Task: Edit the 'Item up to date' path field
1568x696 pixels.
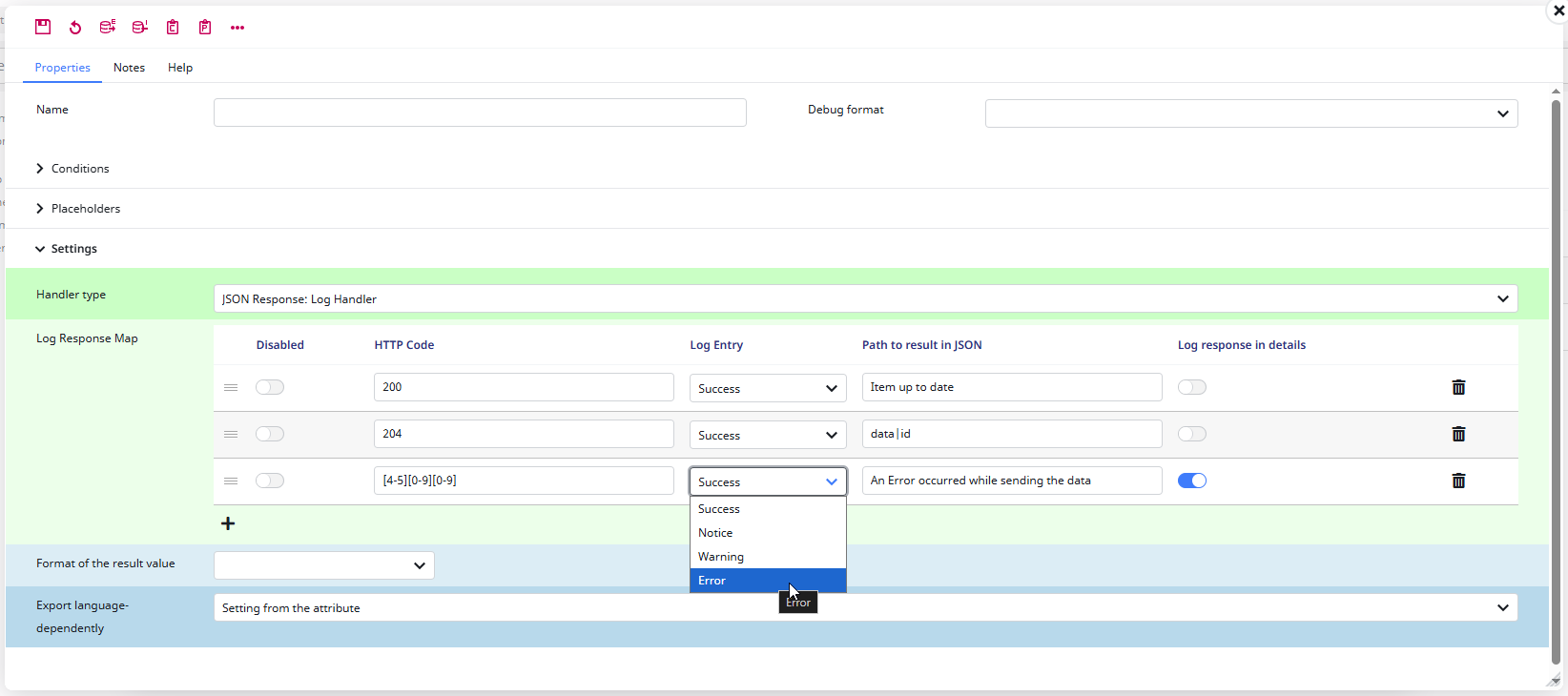Action: click(1012, 387)
